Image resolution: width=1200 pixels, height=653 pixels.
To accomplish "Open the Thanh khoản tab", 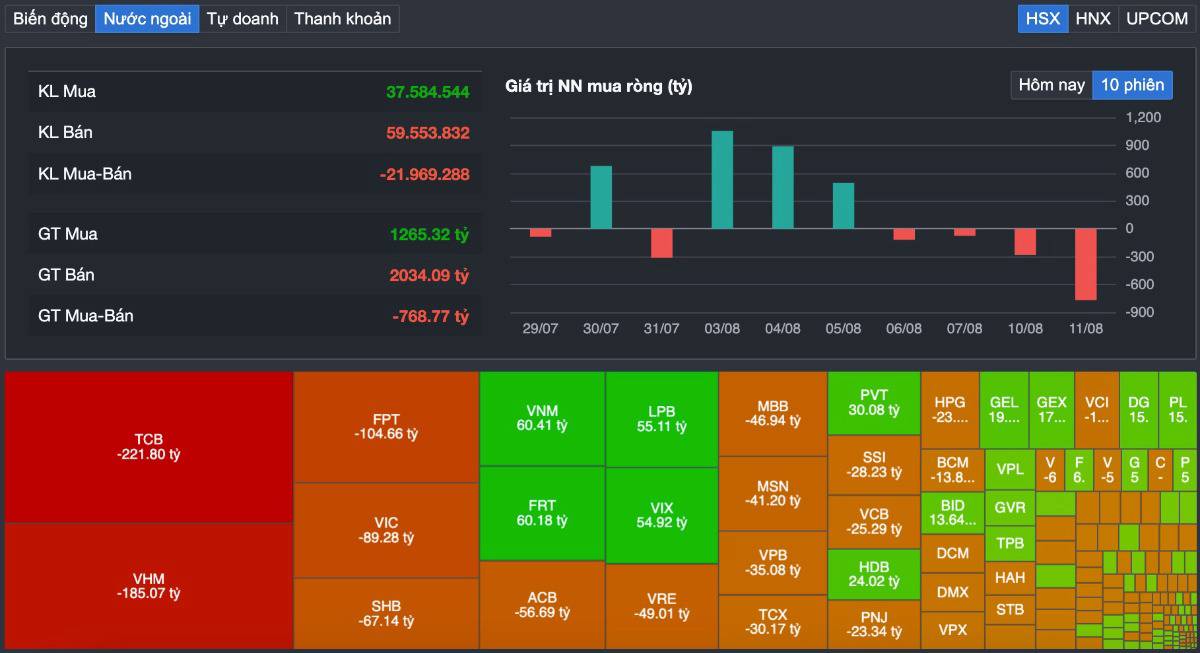I will [343, 18].
